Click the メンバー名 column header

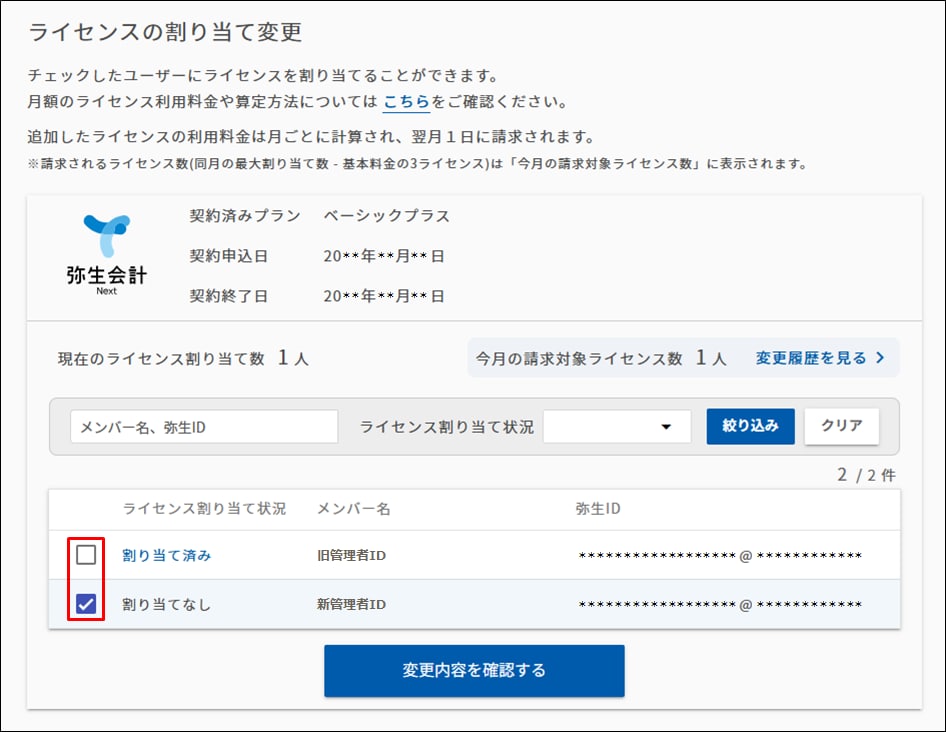click(x=353, y=509)
